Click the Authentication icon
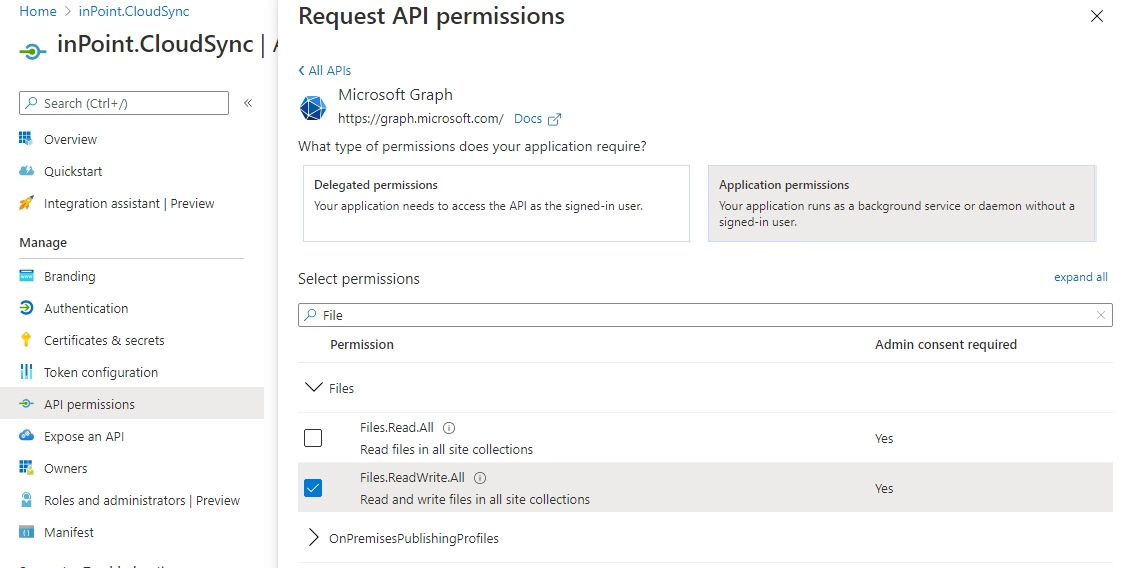Viewport: 1125px width, 568px height. [26, 308]
